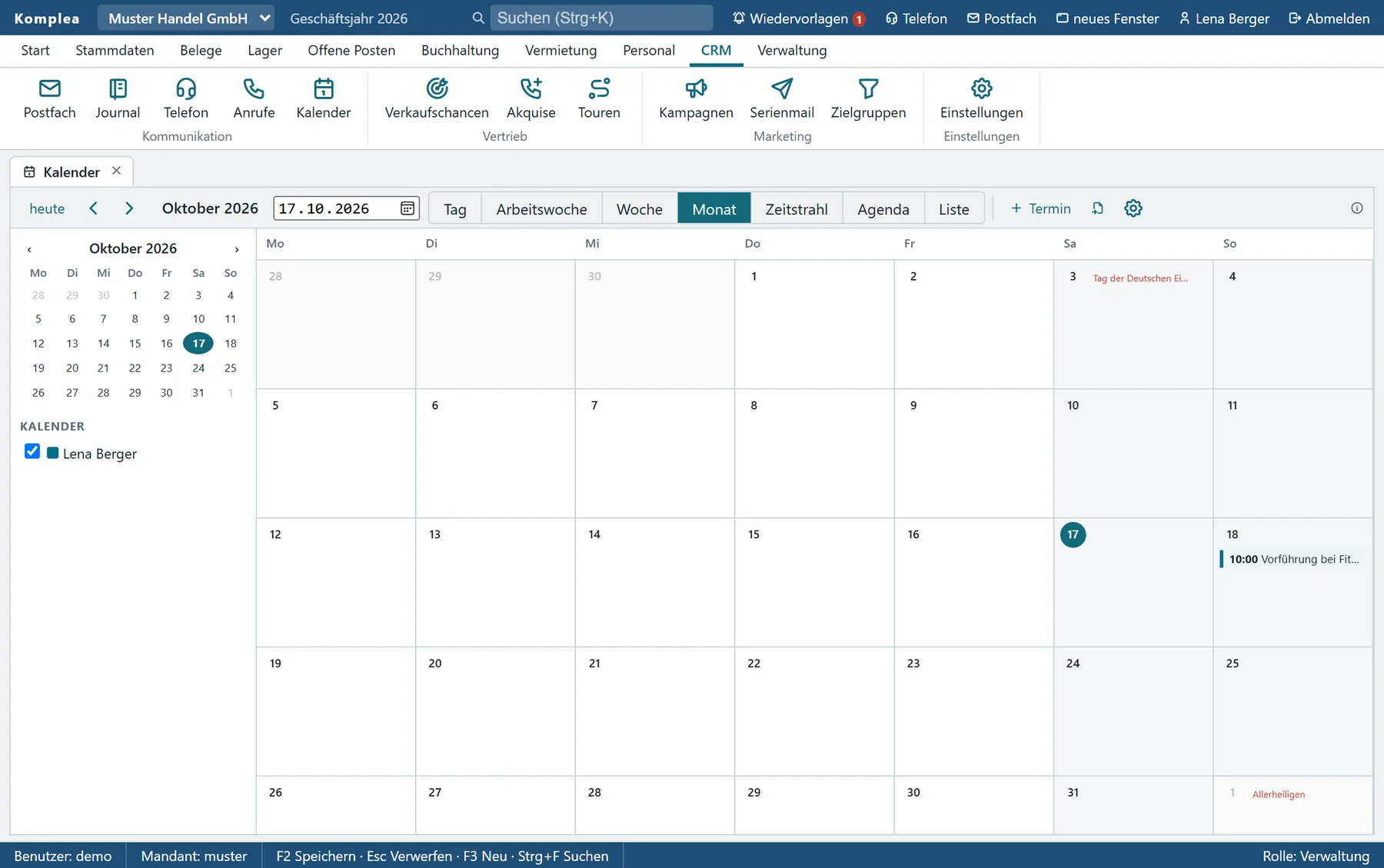
Task: Click the Suchen (Strg+K) search field
Action: click(601, 18)
